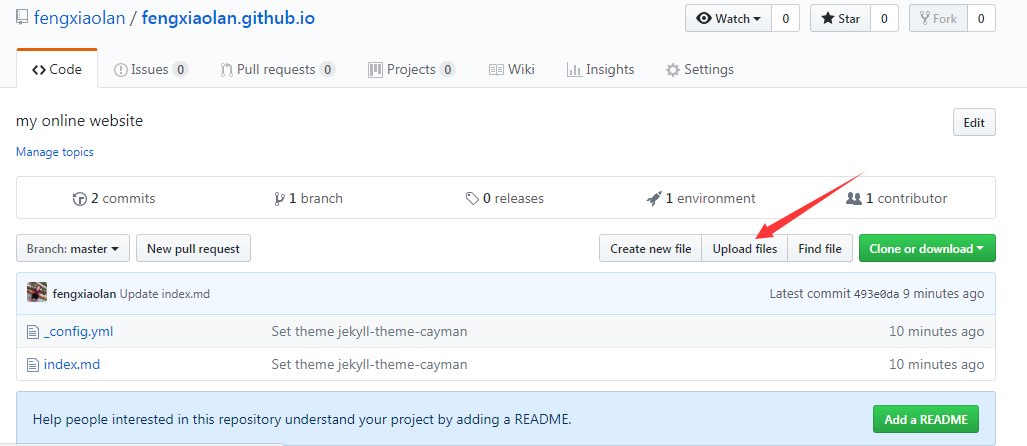This screenshot has height=446, width=1027.
Task: Star this repository
Action: (840, 18)
